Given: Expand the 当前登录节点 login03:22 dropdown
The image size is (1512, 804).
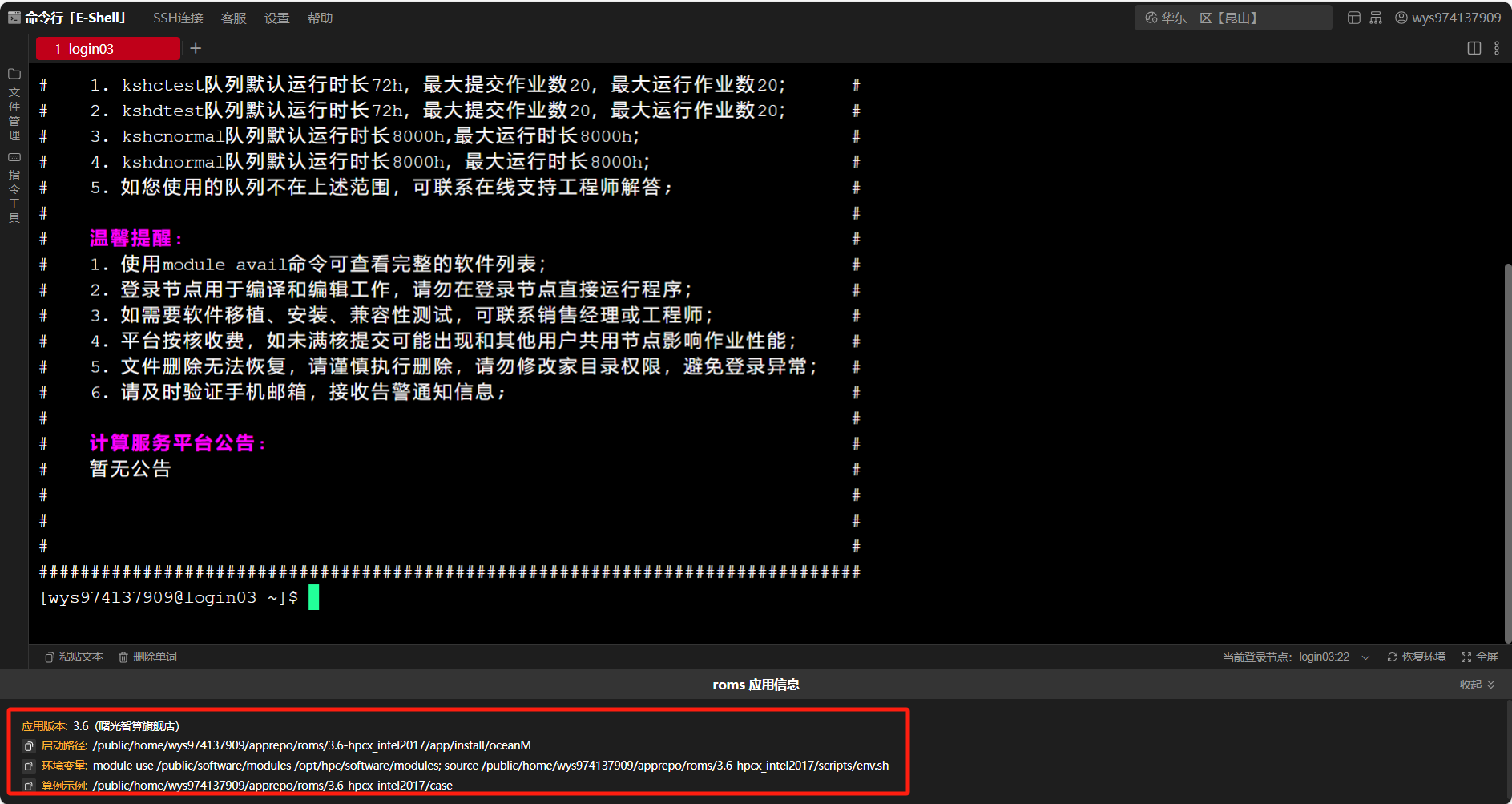Looking at the screenshot, I should pos(1365,657).
